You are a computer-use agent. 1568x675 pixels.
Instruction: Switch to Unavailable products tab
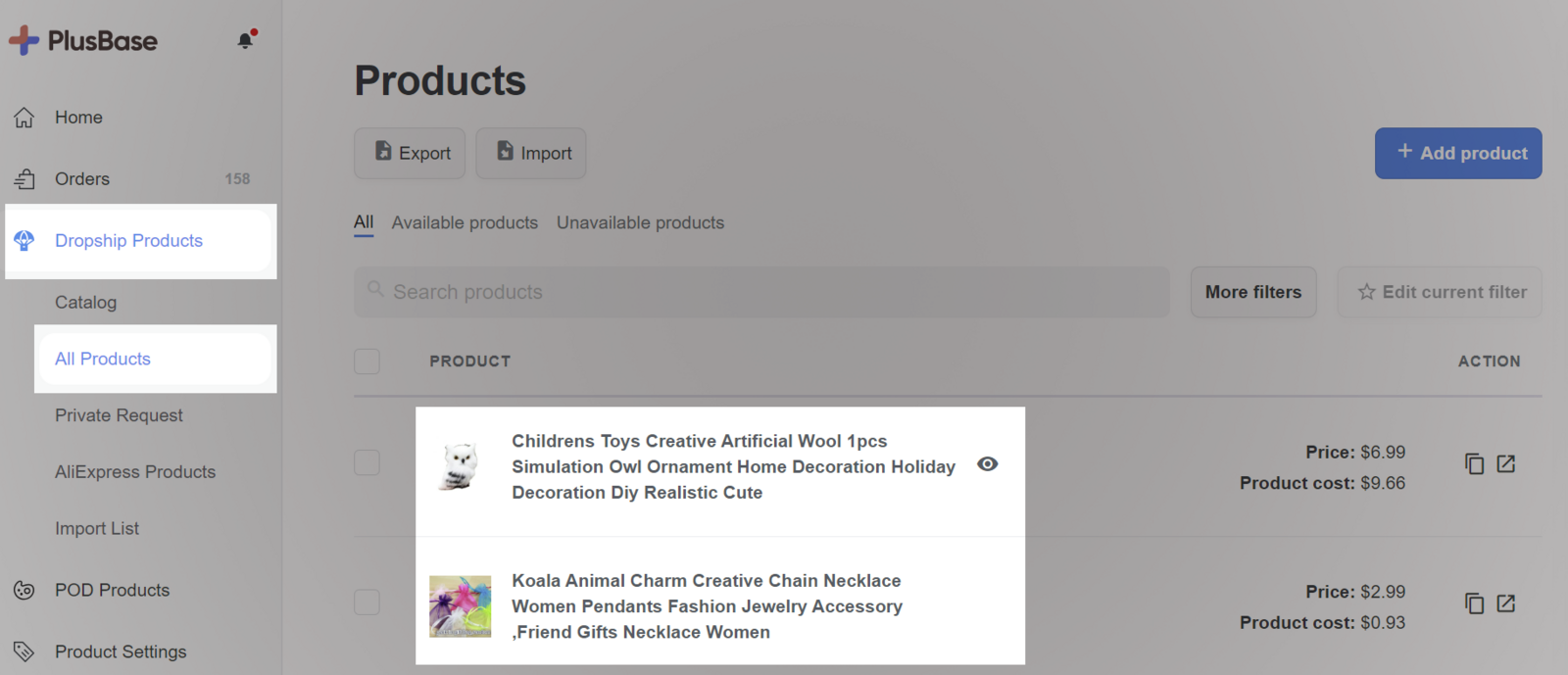point(640,223)
